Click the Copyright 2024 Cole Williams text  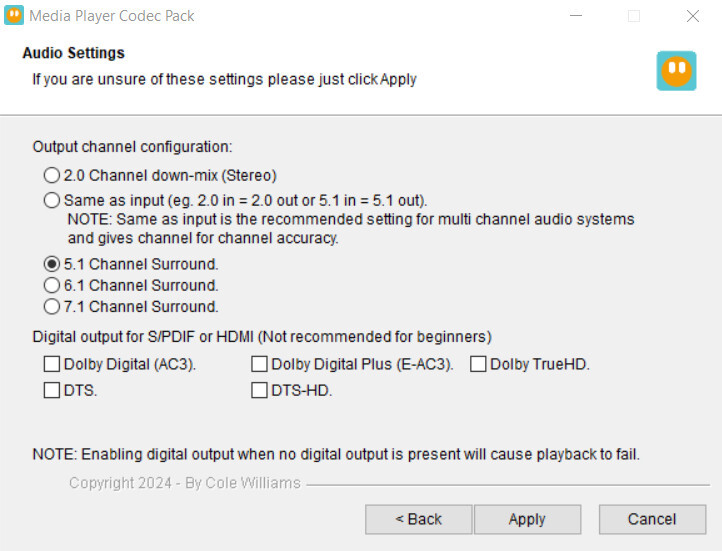(x=185, y=483)
